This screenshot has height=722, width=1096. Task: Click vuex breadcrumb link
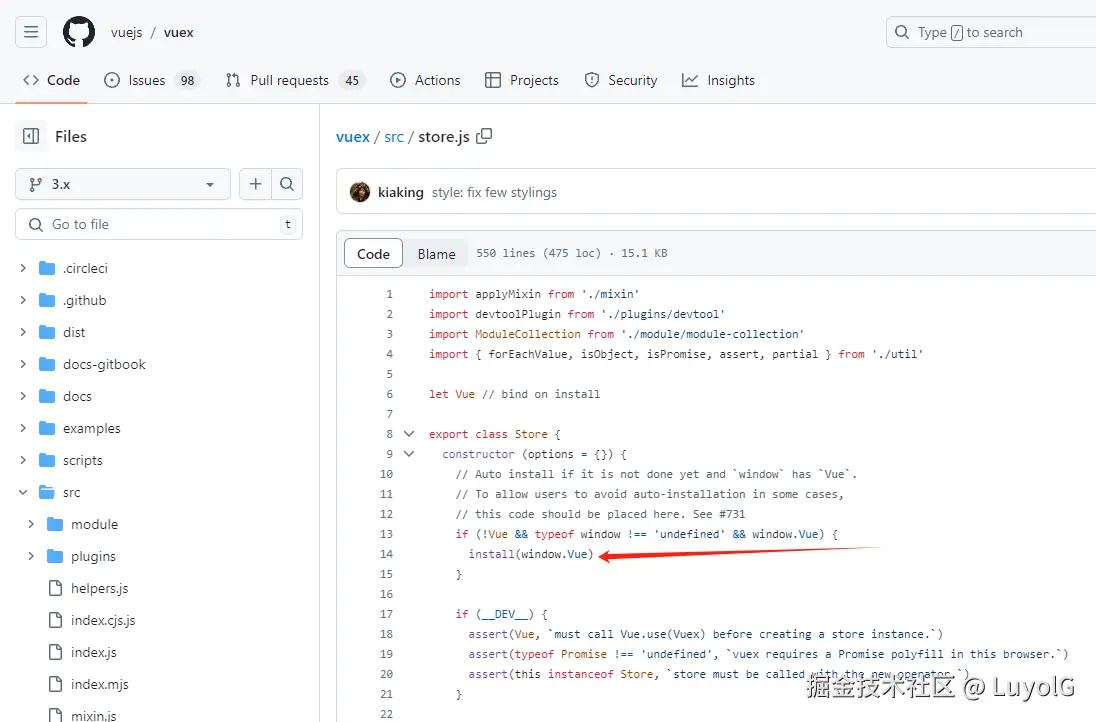(353, 137)
